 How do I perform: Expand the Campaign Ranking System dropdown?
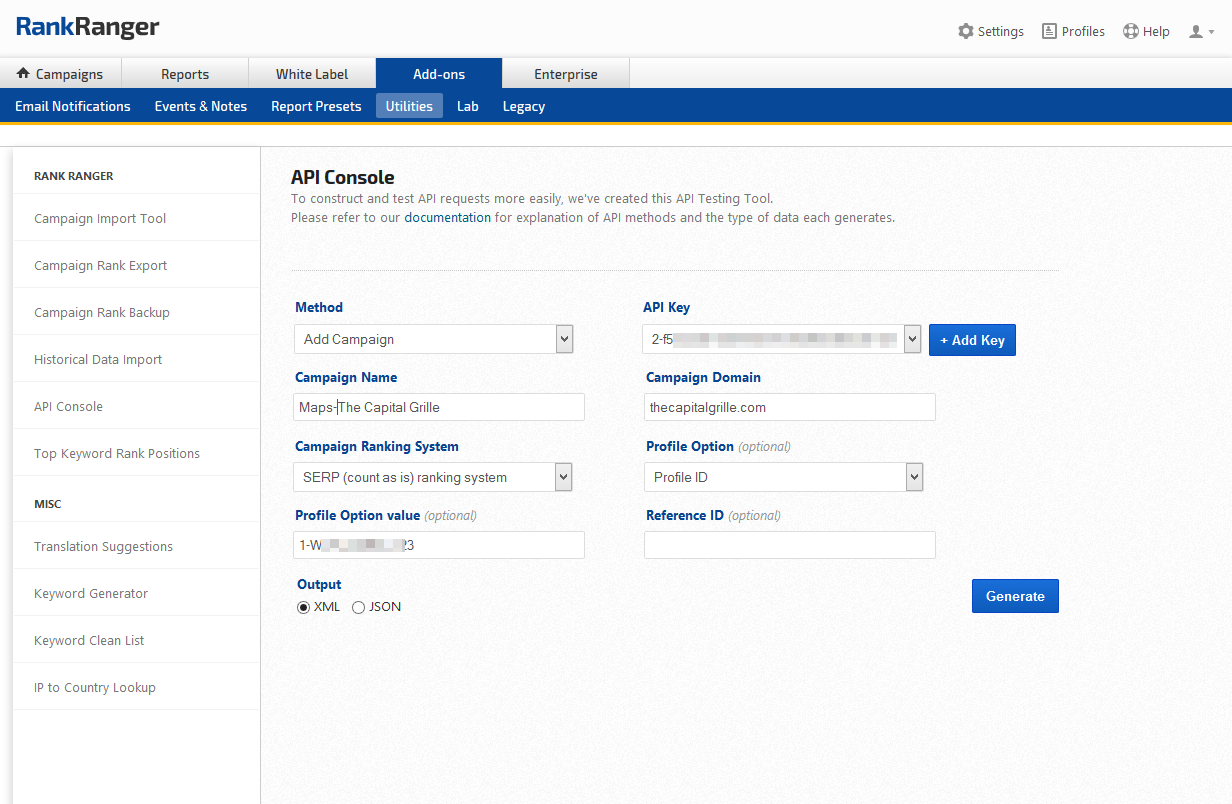564,477
